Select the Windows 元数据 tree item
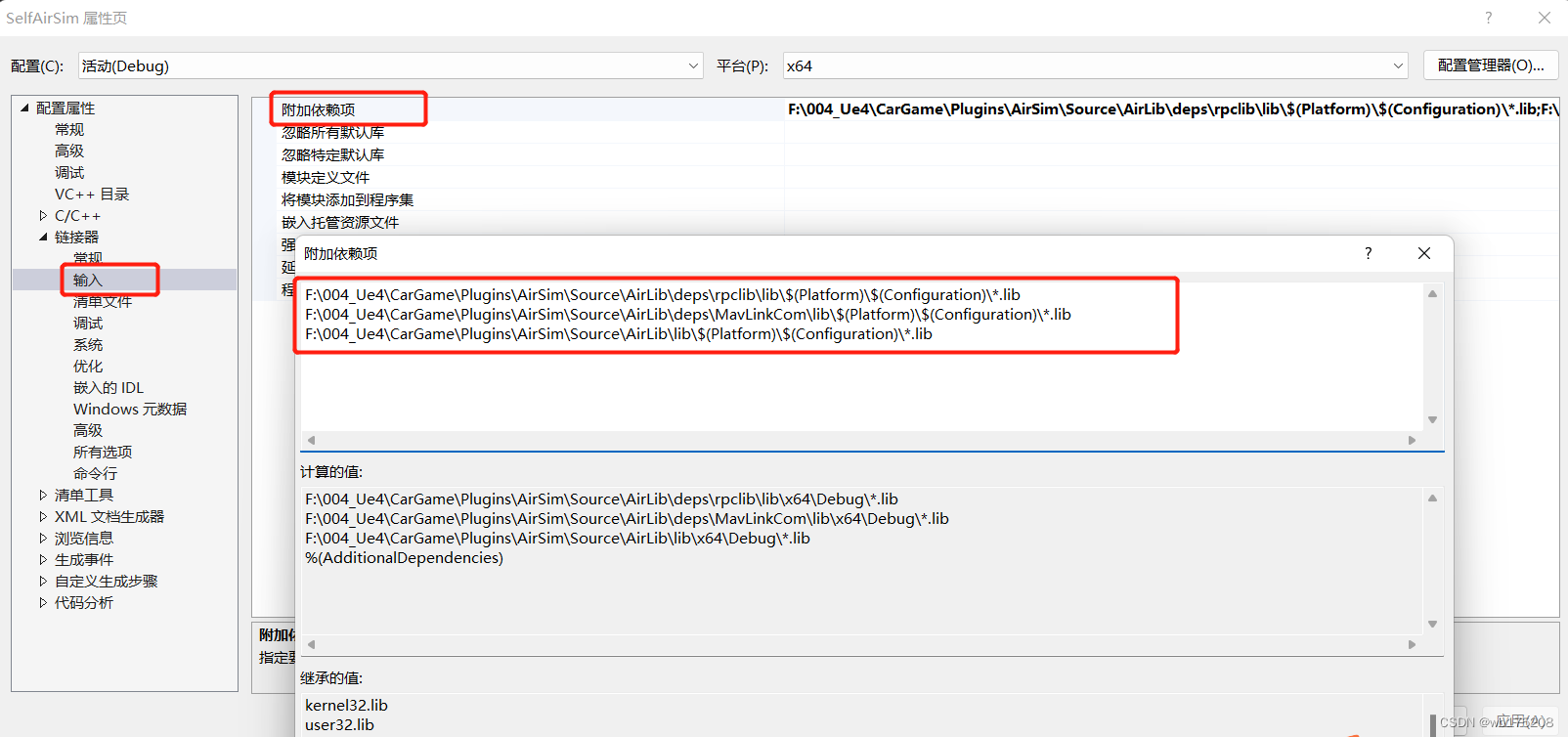Viewport: 1568px width, 737px height. (x=130, y=409)
